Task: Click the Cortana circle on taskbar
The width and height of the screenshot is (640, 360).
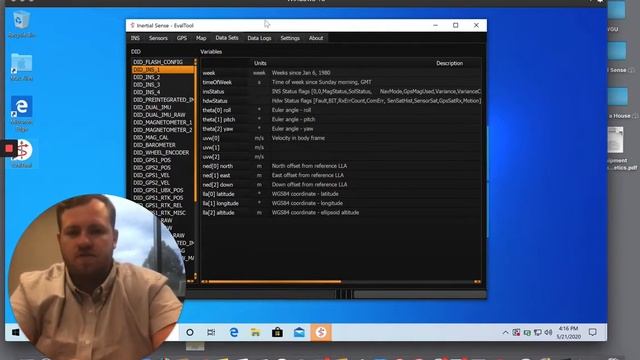Action: tap(190, 333)
